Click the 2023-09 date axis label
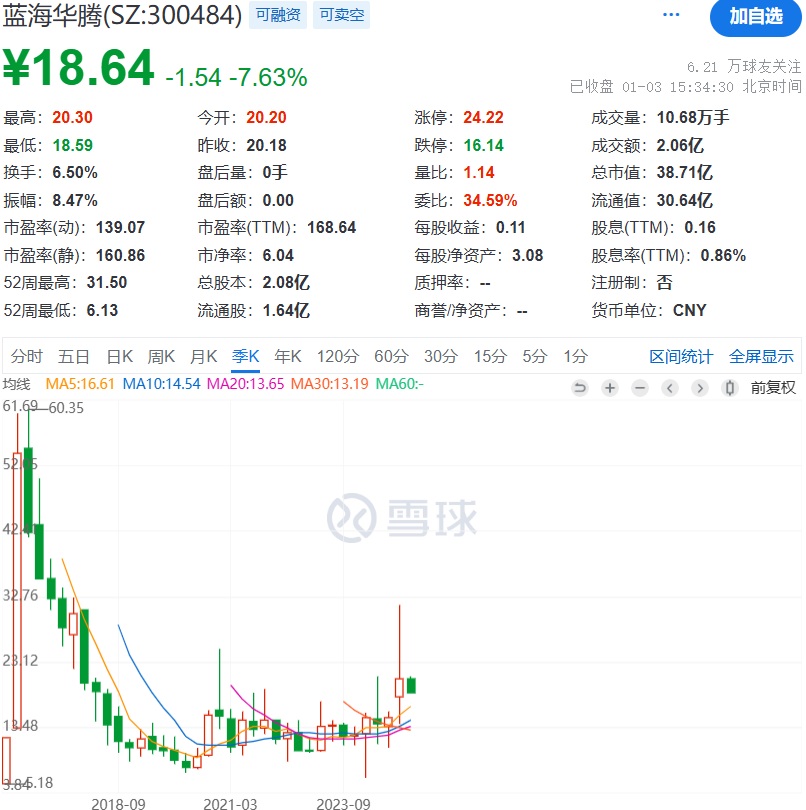The width and height of the screenshot is (806, 810). pyautogui.click(x=343, y=804)
